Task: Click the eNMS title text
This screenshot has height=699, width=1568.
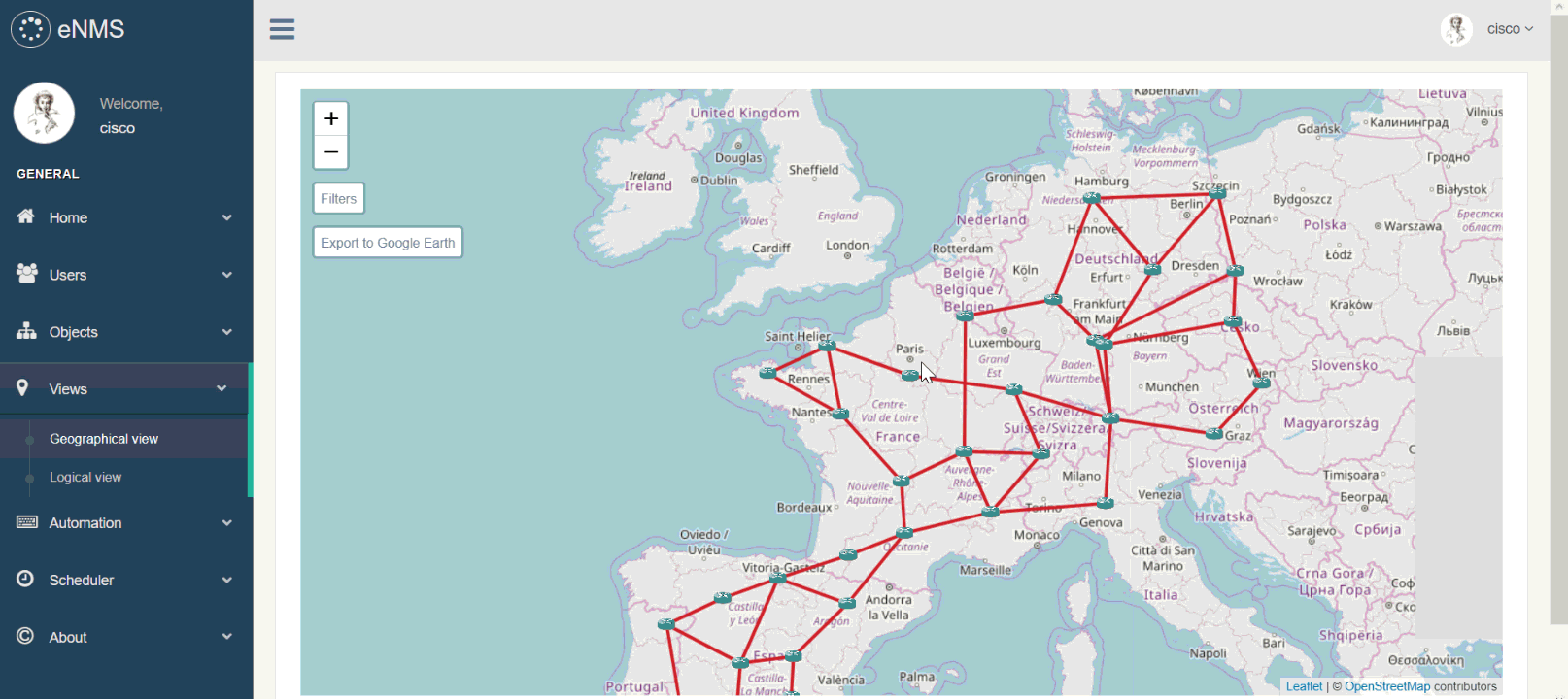Action: pyautogui.click(x=91, y=29)
